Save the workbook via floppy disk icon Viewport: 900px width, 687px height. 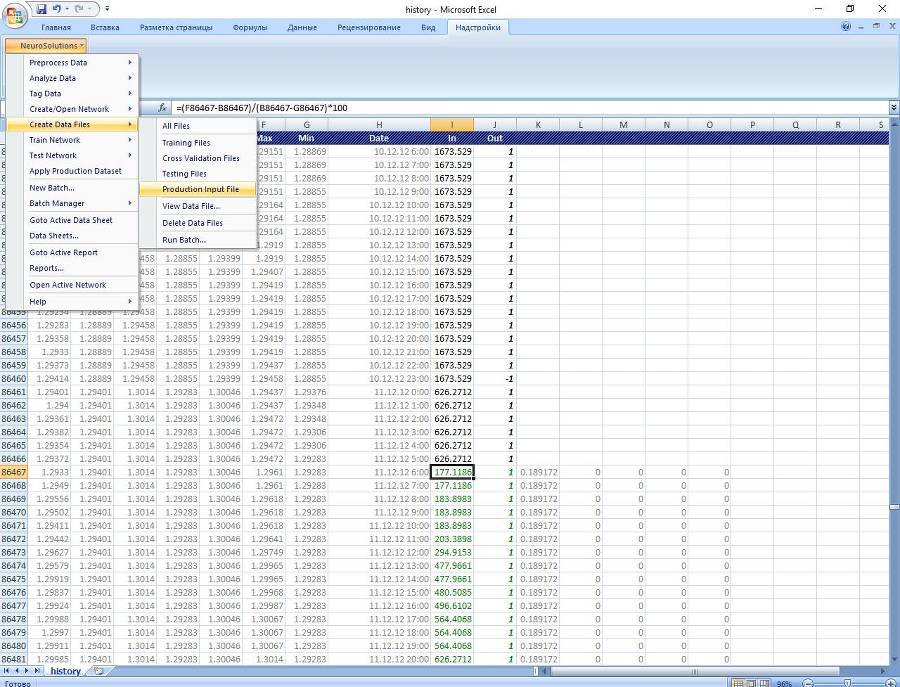click(x=41, y=9)
